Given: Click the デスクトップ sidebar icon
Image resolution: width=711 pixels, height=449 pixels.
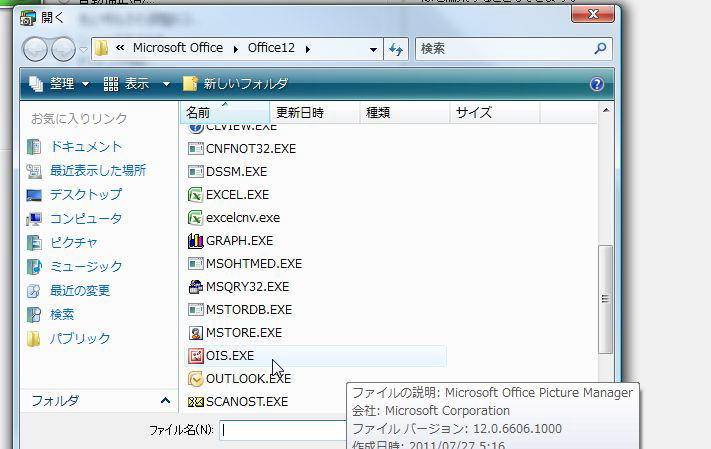Looking at the screenshot, I should click(x=34, y=195).
